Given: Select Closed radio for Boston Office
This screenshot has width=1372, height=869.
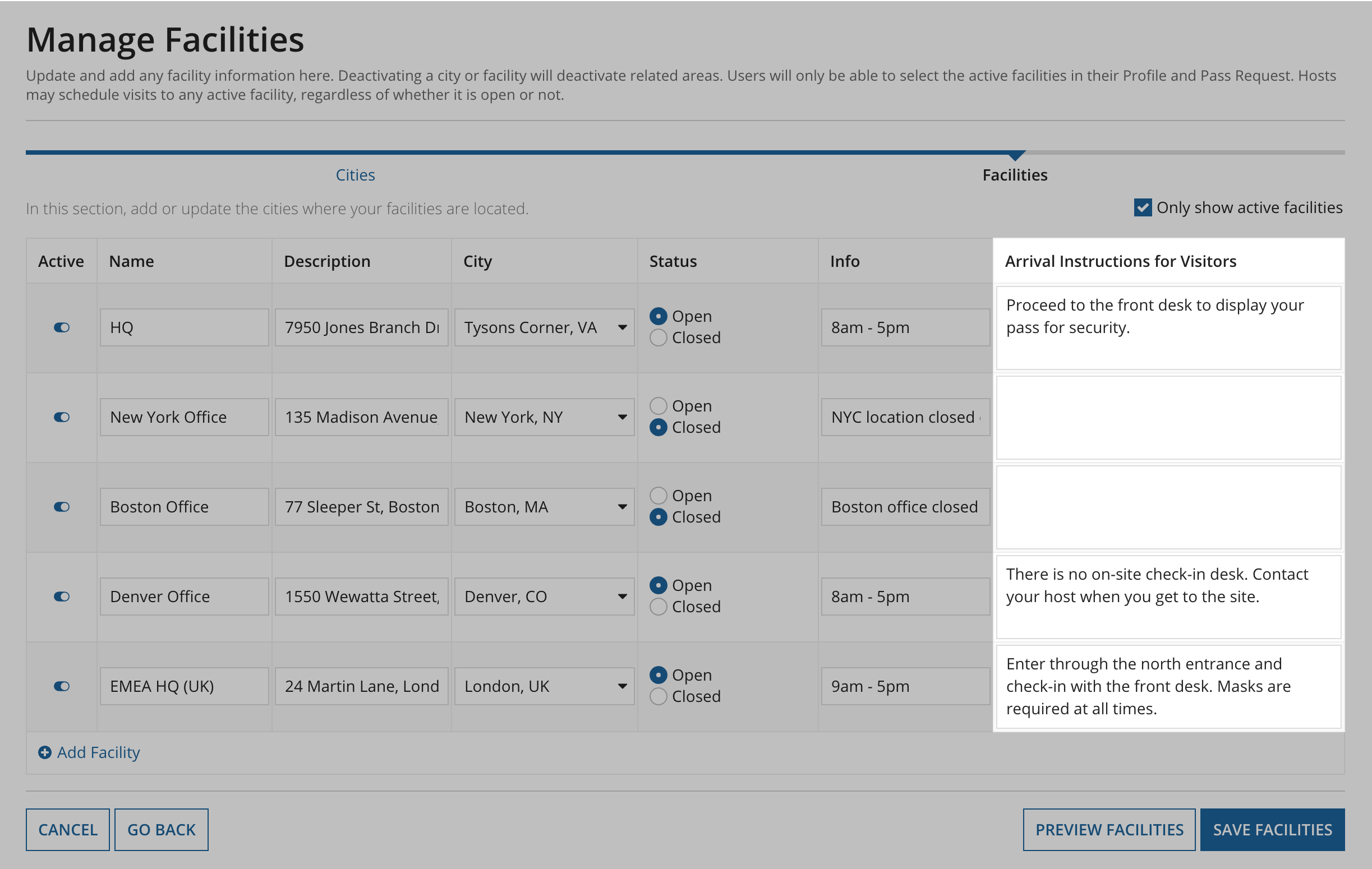Looking at the screenshot, I should 658,517.
